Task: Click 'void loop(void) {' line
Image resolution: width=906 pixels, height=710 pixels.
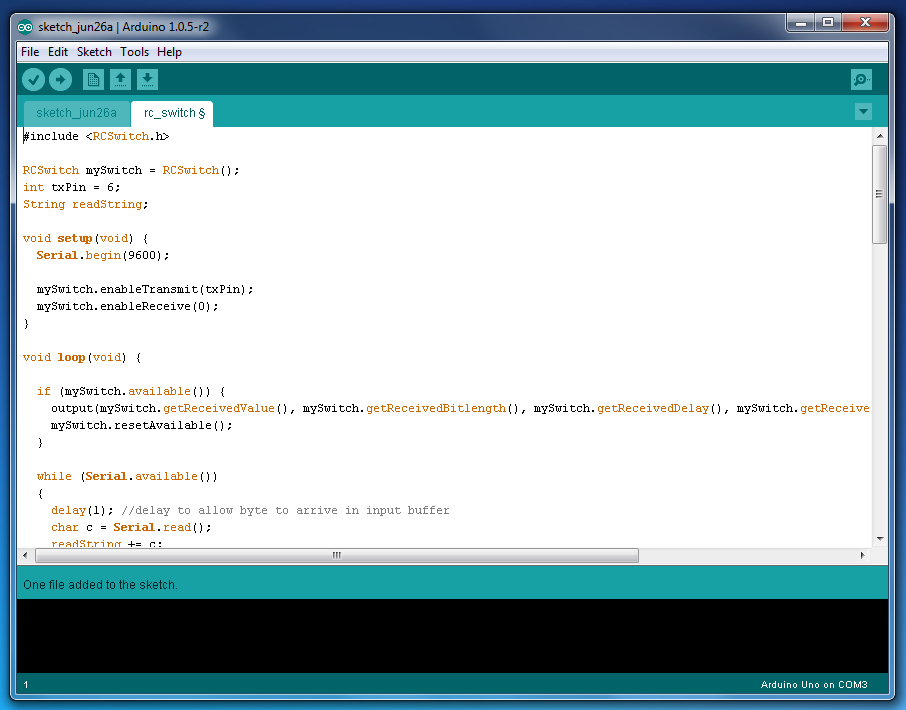Action: point(82,358)
